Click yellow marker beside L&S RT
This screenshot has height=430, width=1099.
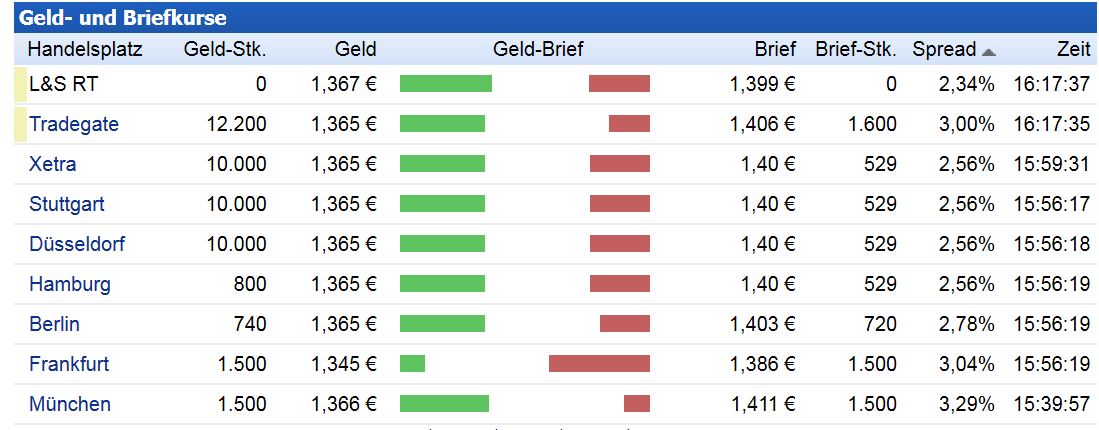[20, 85]
